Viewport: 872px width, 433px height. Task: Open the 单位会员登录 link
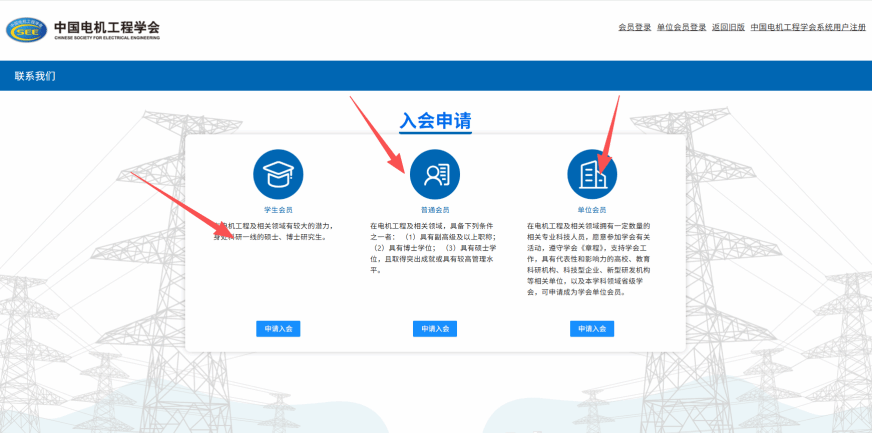pos(681,27)
